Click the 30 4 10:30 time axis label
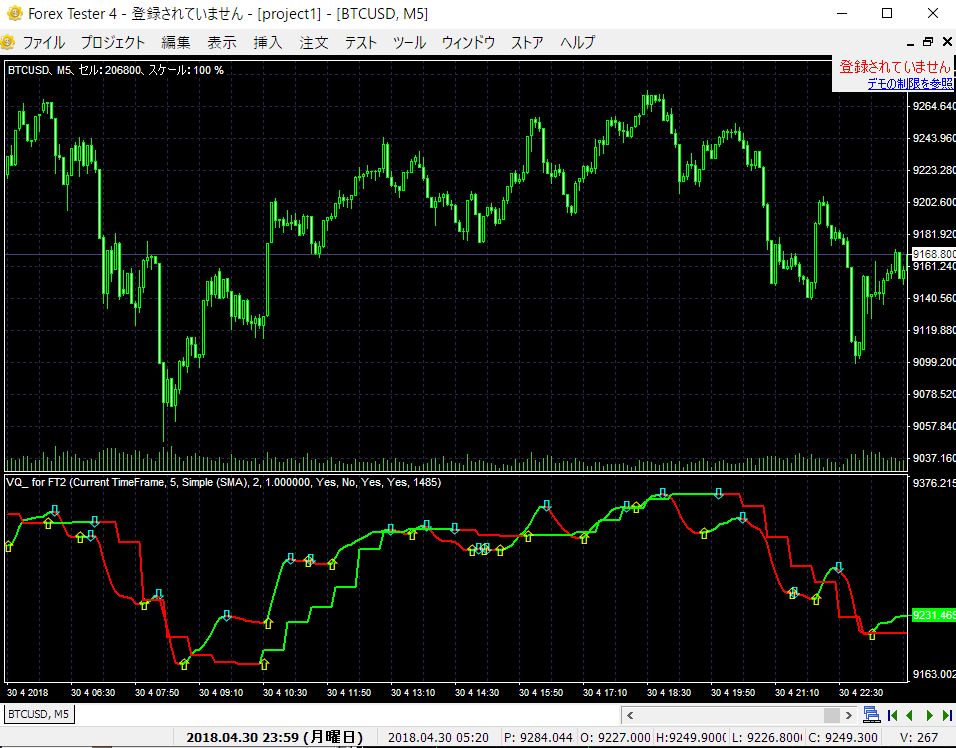 (285, 693)
